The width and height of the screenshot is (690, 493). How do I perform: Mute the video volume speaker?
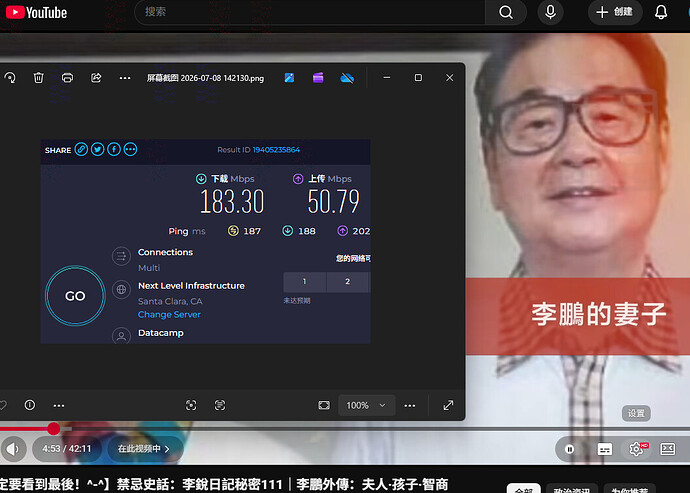pos(13,449)
